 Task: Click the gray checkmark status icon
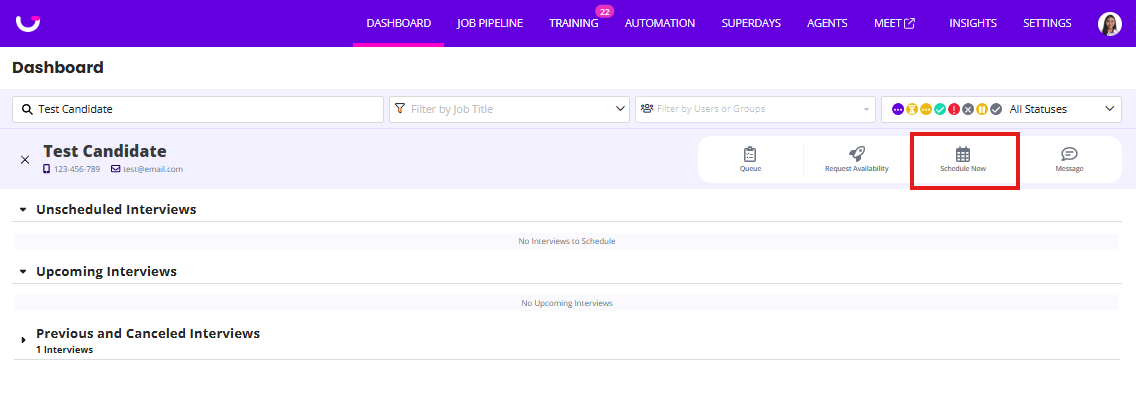pyautogui.click(x=996, y=109)
